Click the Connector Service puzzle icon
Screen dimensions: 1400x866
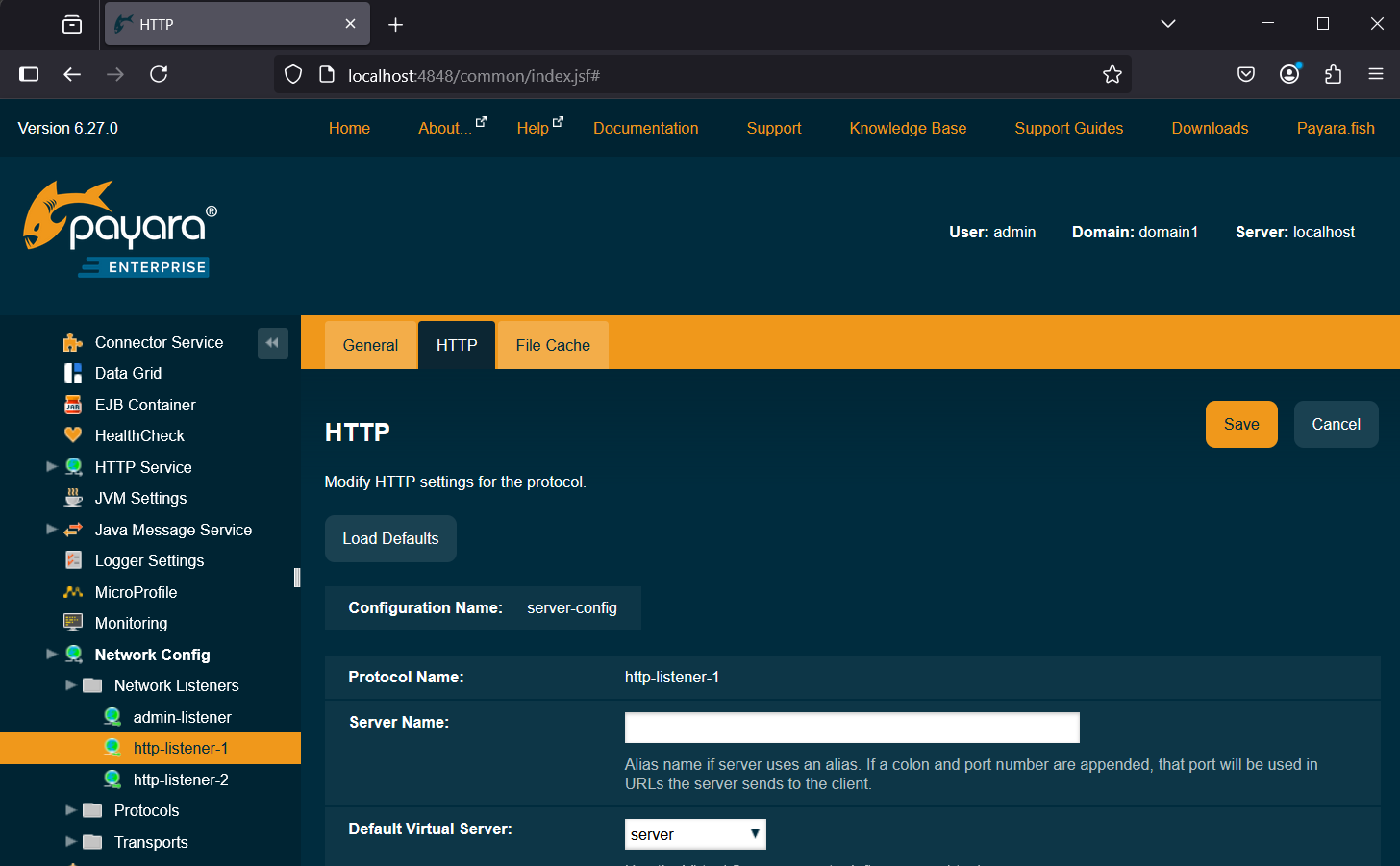(x=73, y=342)
